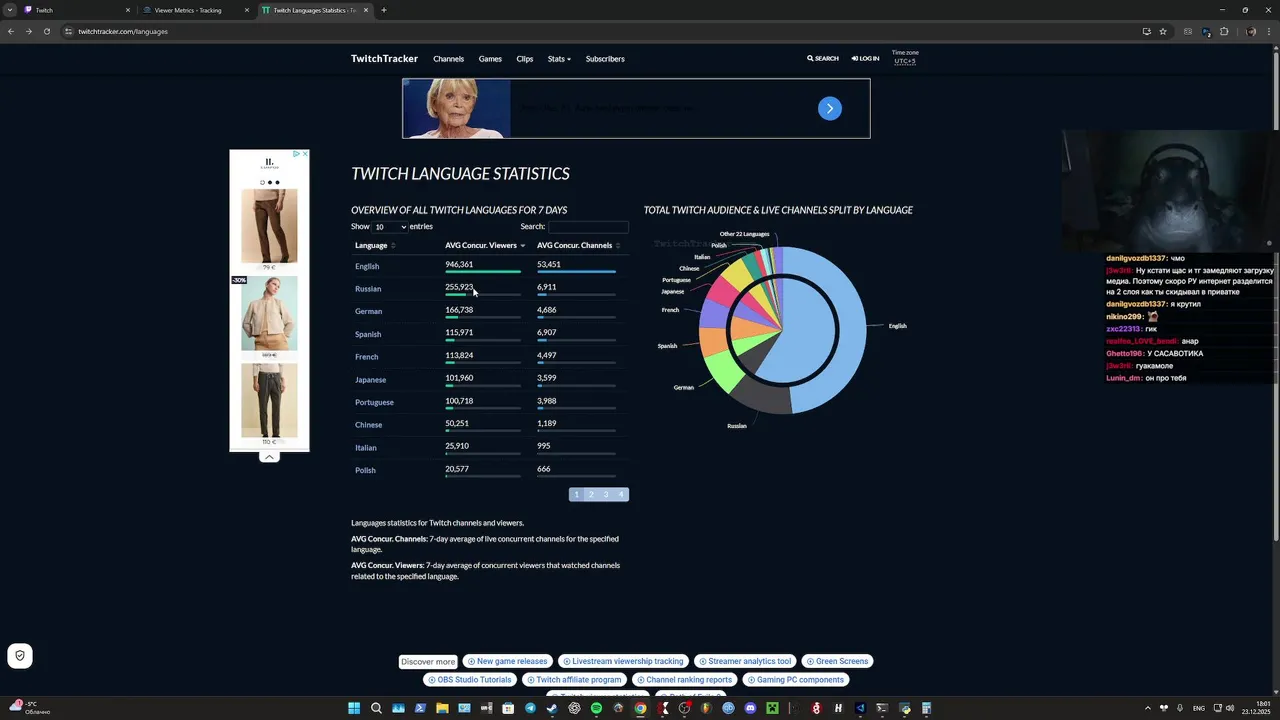Open the tab search dropdown arrow

pyautogui.click(x=10, y=10)
